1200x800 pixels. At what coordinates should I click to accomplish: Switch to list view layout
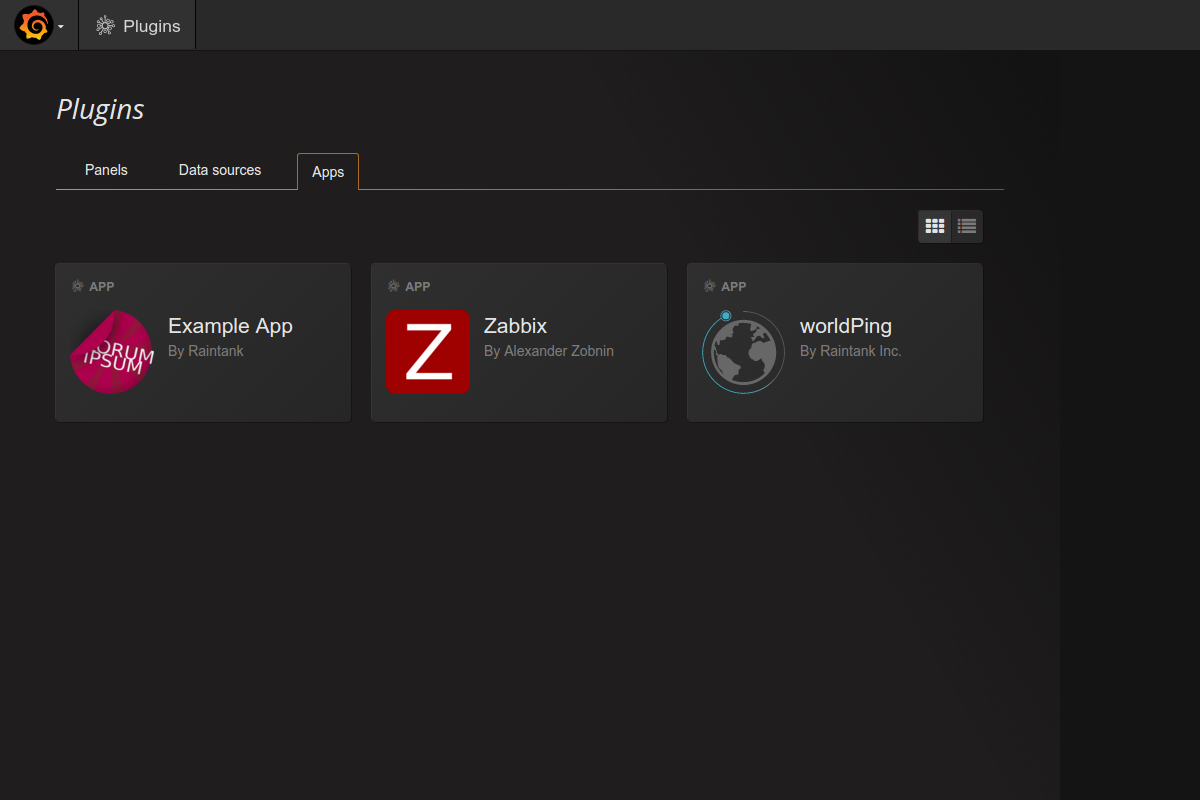click(x=967, y=226)
